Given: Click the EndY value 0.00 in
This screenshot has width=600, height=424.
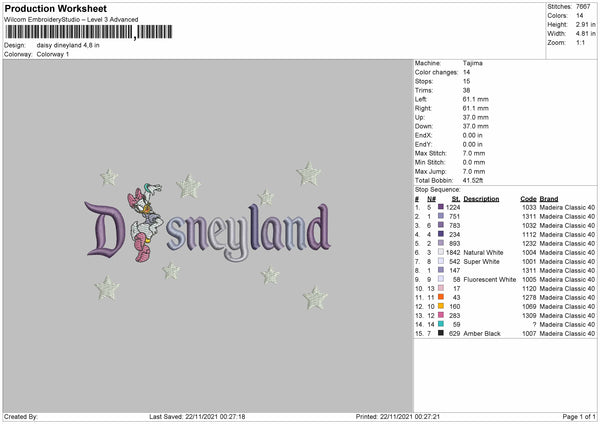Looking at the screenshot, I should click(473, 144).
